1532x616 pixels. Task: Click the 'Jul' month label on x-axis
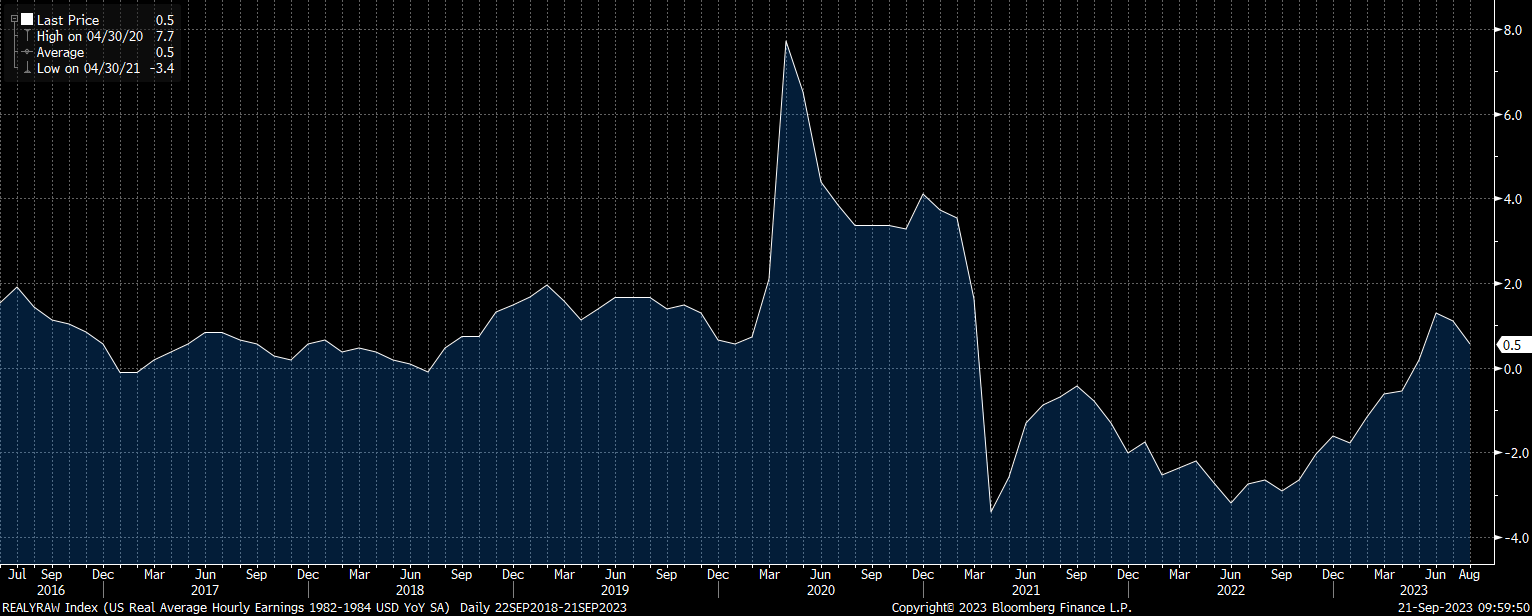tap(17, 575)
